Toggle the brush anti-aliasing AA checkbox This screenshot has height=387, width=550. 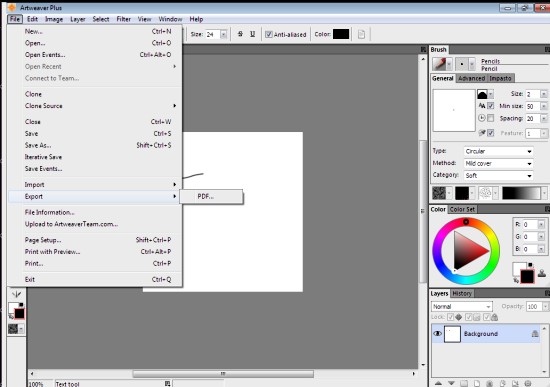[x=491, y=106]
